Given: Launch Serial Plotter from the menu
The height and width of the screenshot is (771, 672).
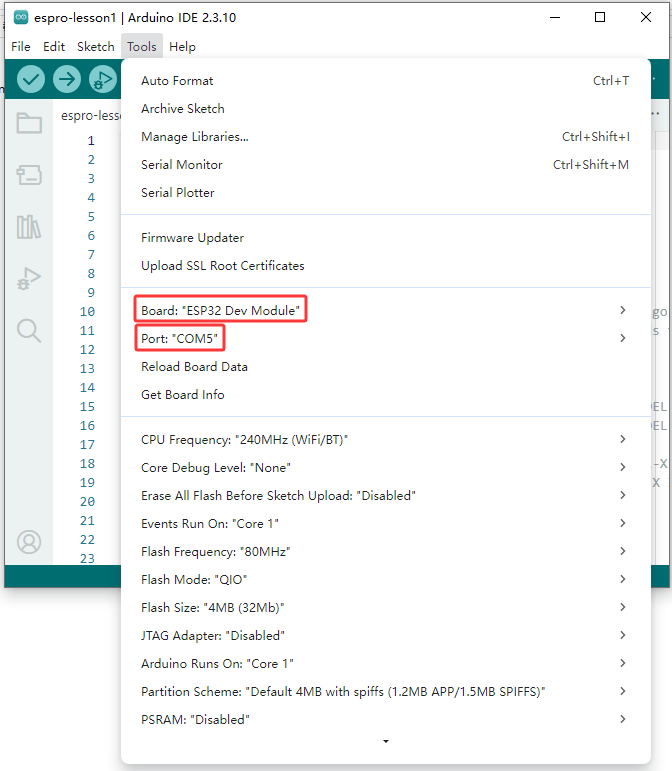Looking at the screenshot, I should [386, 193].
